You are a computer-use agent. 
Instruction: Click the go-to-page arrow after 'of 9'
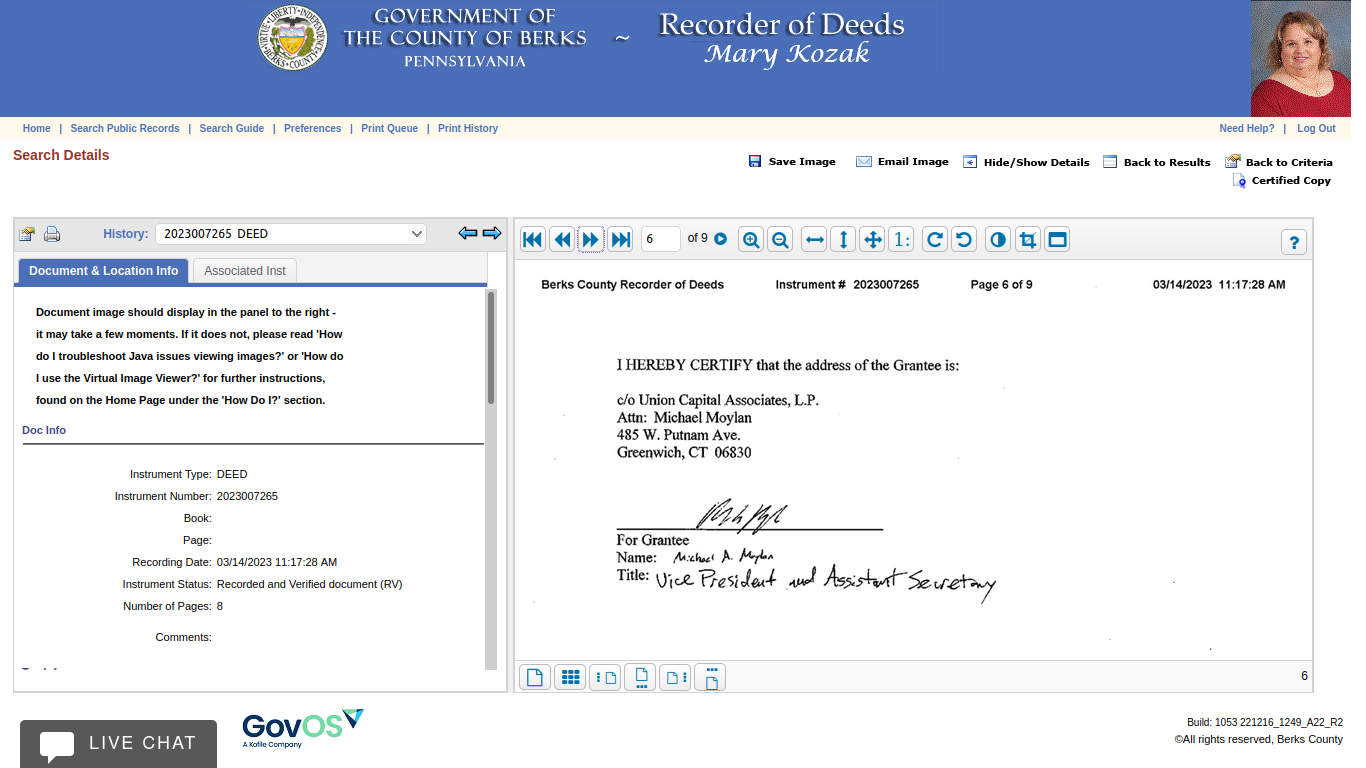[x=720, y=239]
